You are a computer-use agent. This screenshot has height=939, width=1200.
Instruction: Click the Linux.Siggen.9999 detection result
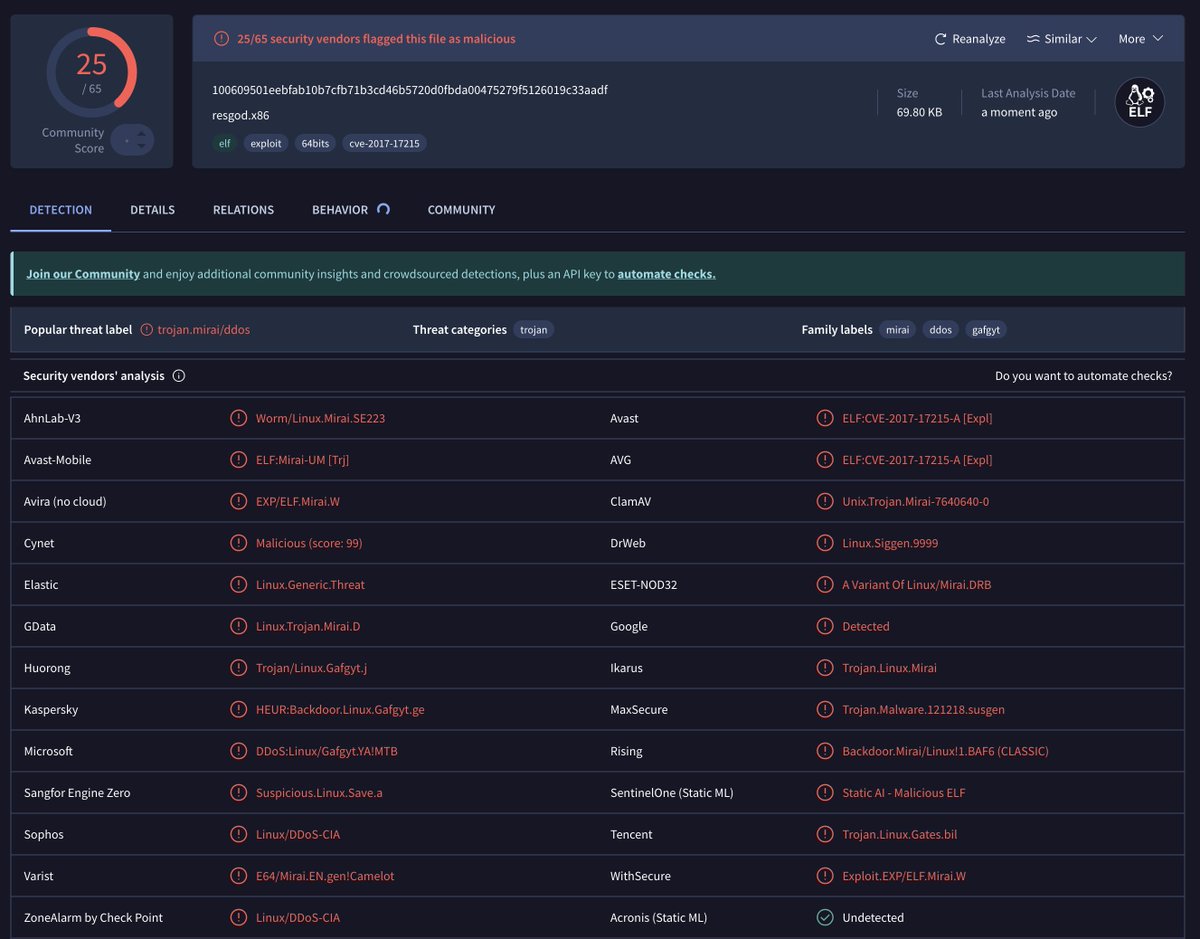pyautogui.click(x=890, y=543)
